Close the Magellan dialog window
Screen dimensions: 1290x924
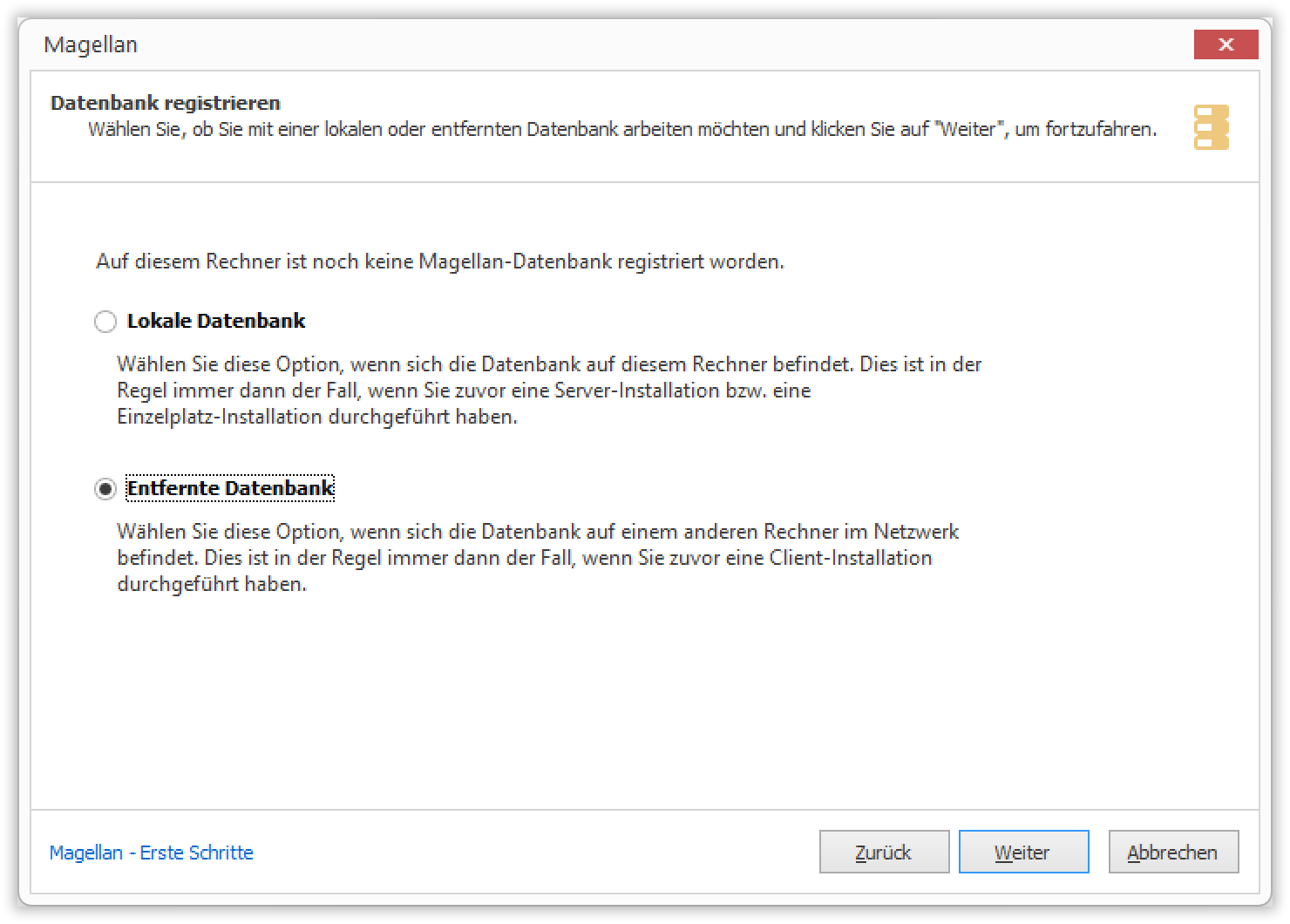point(1225,44)
